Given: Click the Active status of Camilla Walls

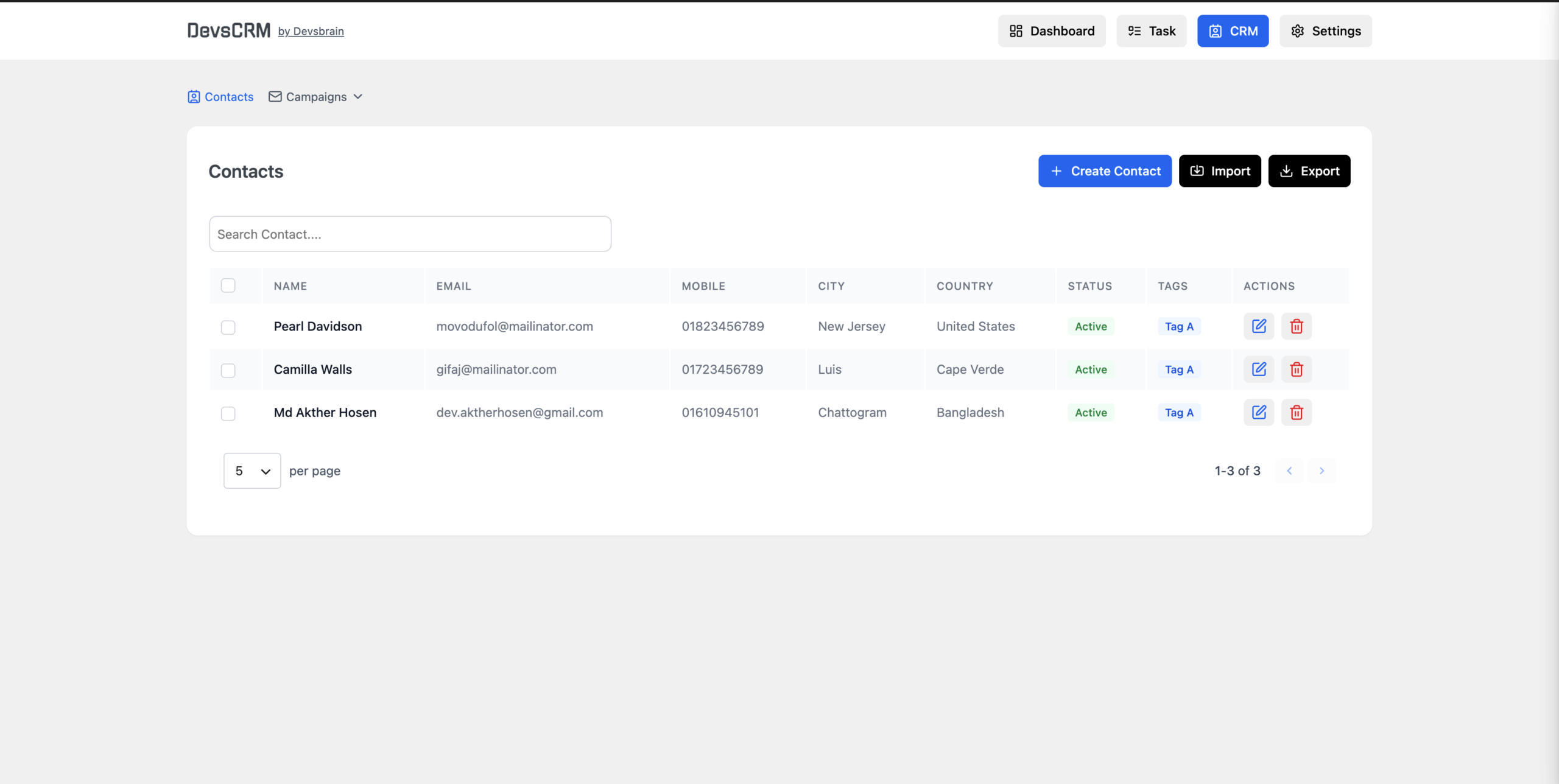Looking at the screenshot, I should [x=1091, y=369].
